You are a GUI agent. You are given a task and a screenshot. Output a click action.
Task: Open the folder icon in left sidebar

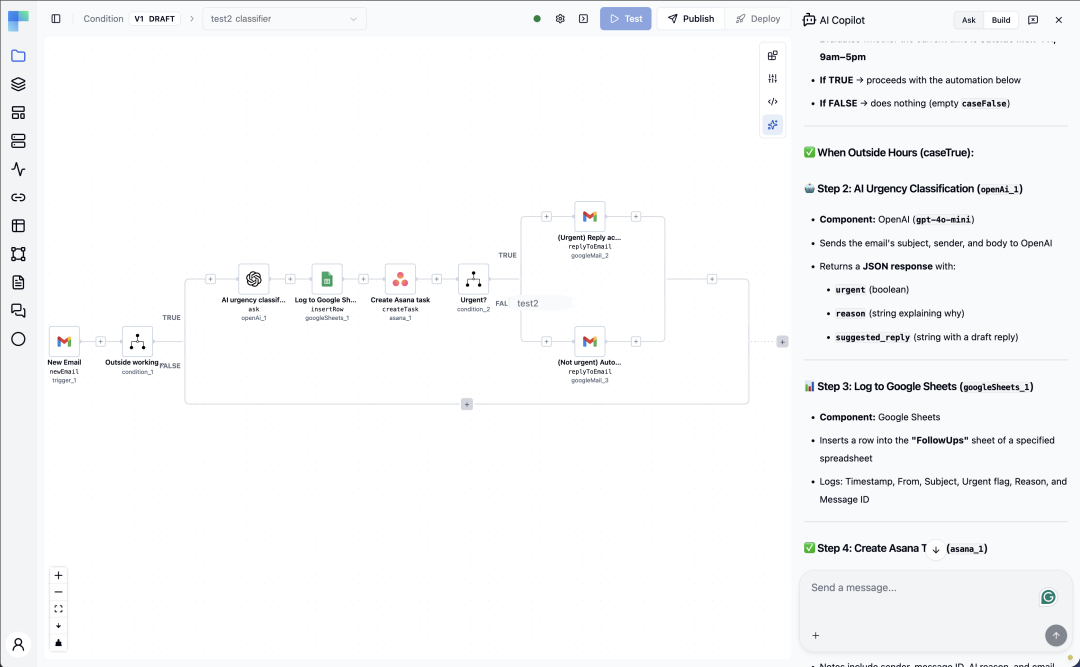point(19,56)
